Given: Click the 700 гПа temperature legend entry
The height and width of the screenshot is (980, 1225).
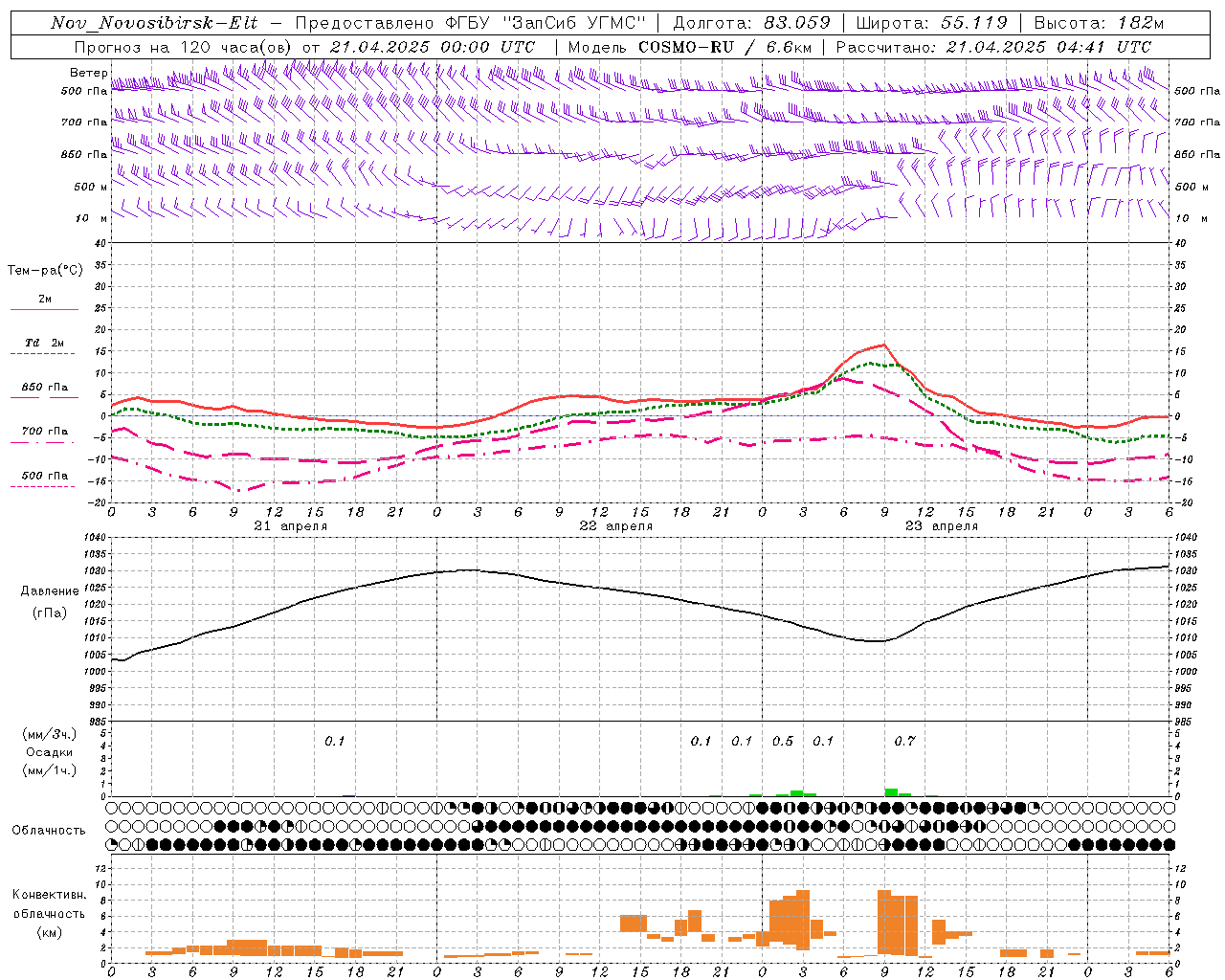Looking at the screenshot, I should [x=45, y=432].
